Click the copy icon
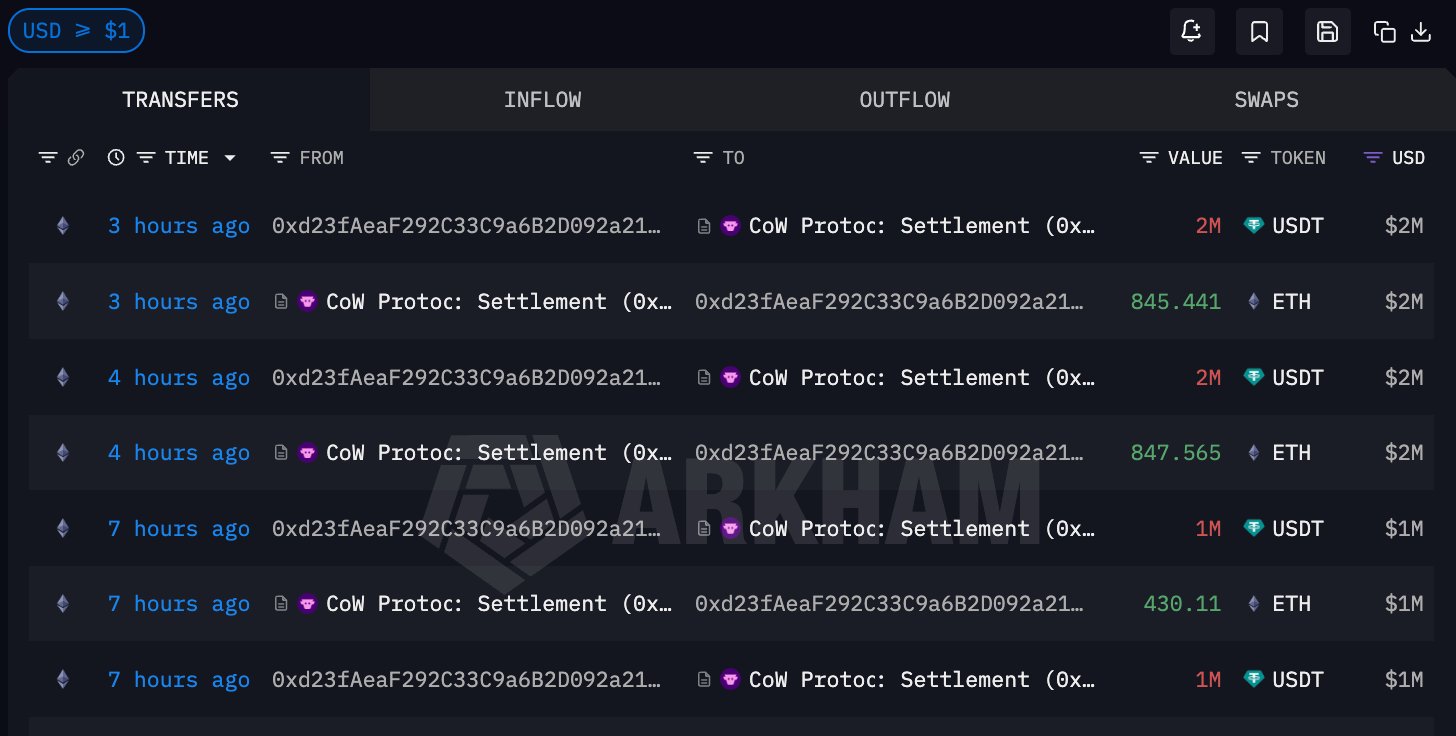 pos(1384,32)
